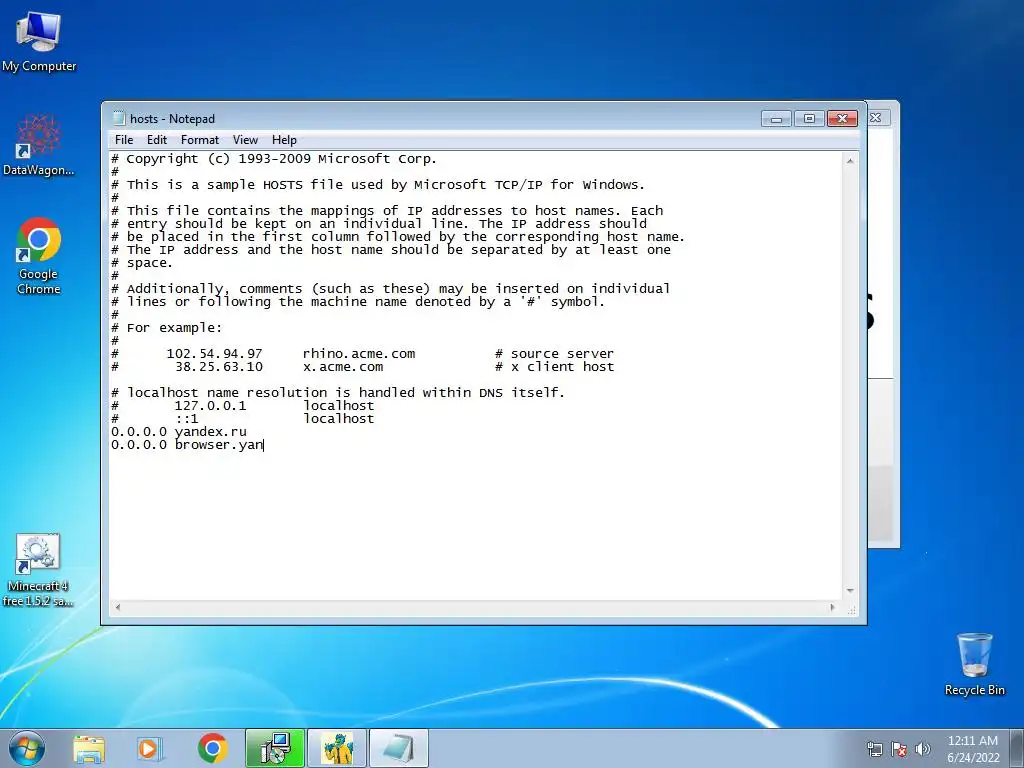This screenshot has height=768, width=1024.
Task: Click the 127.0.0.1 address text
Action: (210, 406)
